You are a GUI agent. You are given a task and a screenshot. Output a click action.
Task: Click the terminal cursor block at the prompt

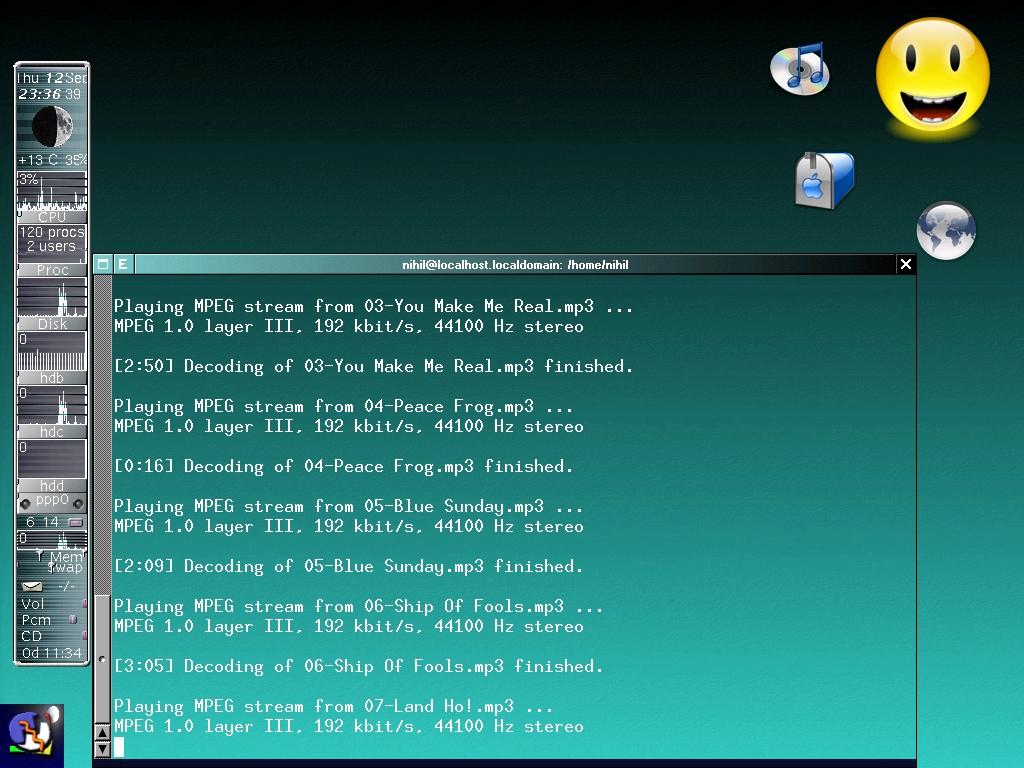coord(119,746)
